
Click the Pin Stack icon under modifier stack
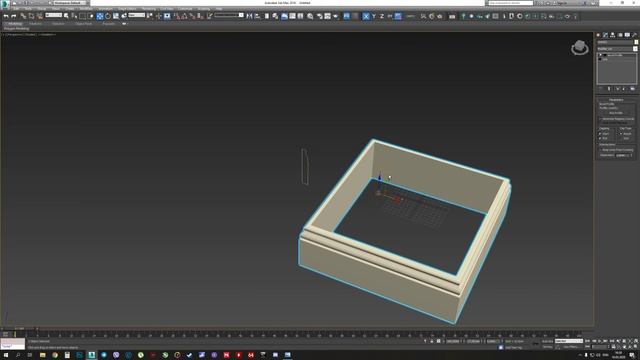tap(600, 89)
